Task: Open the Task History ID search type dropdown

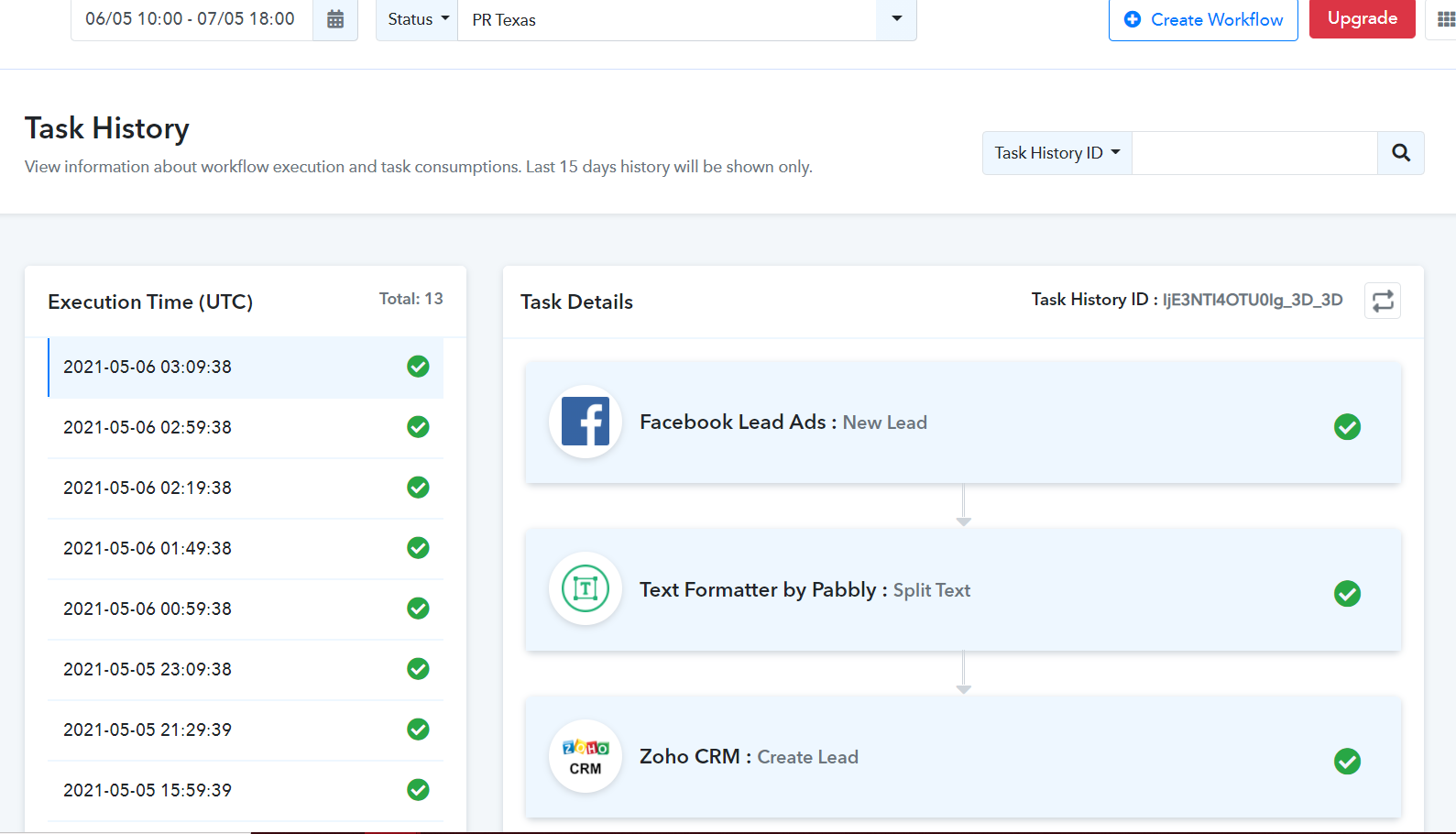Action: click(1057, 153)
